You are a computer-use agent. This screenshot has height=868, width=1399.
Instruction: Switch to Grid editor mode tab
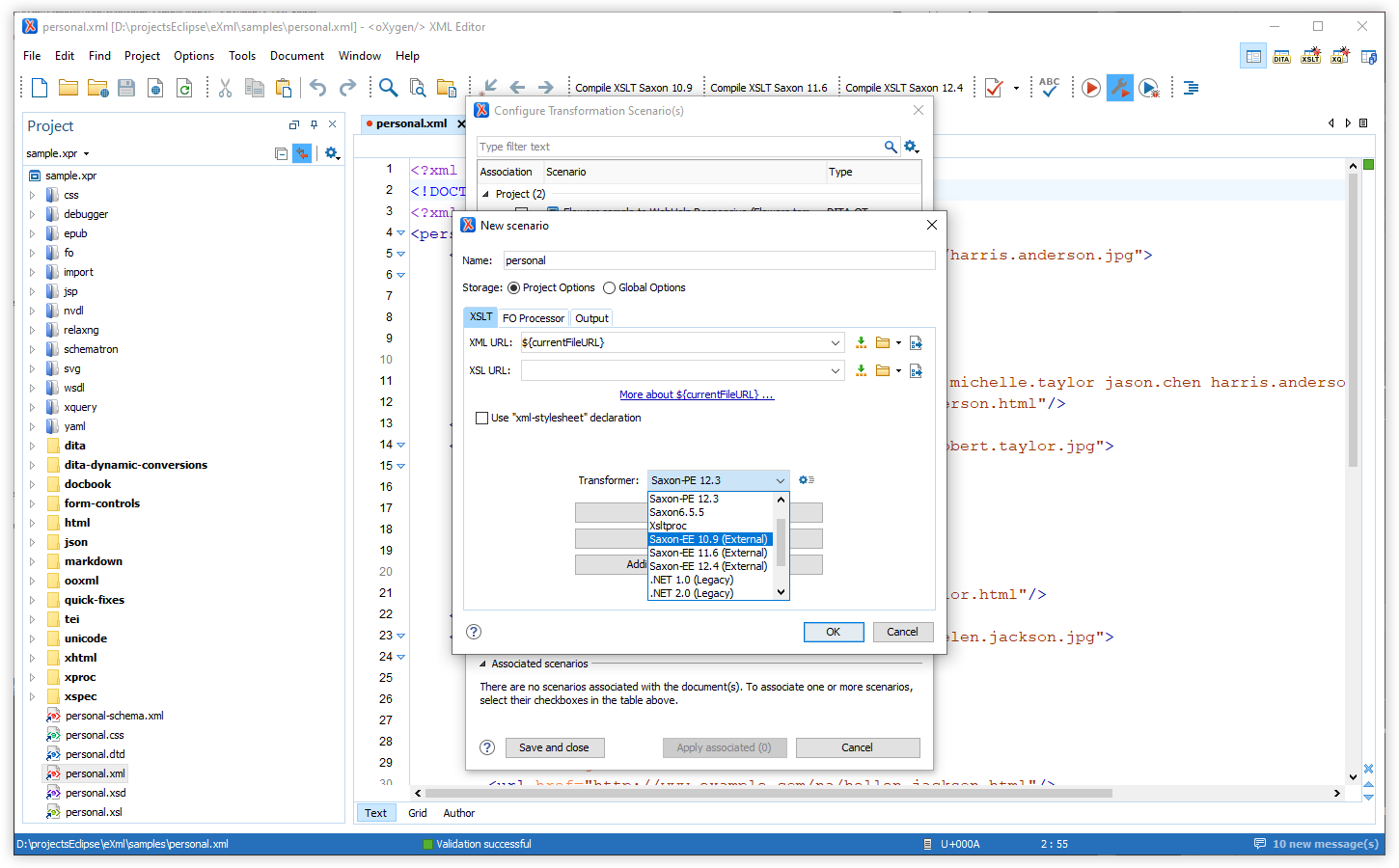[x=418, y=813]
